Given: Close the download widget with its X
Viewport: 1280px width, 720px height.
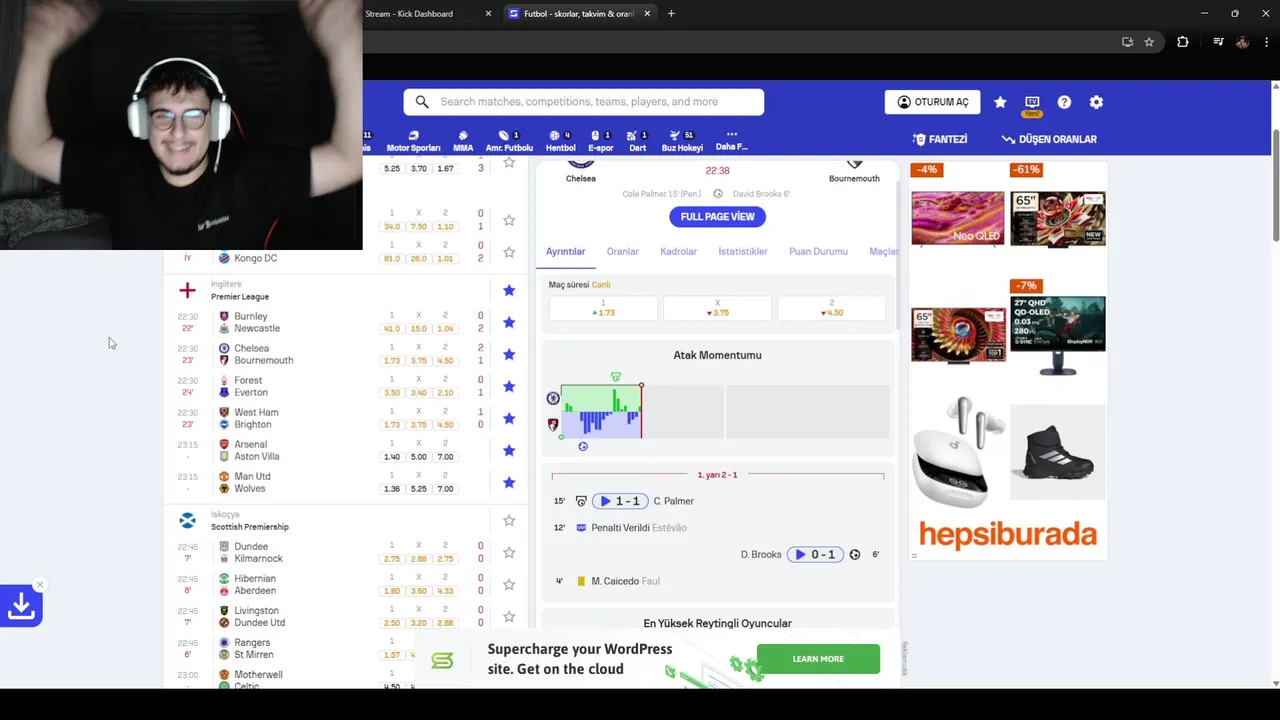Looking at the screenshot, I should (40, 585).
